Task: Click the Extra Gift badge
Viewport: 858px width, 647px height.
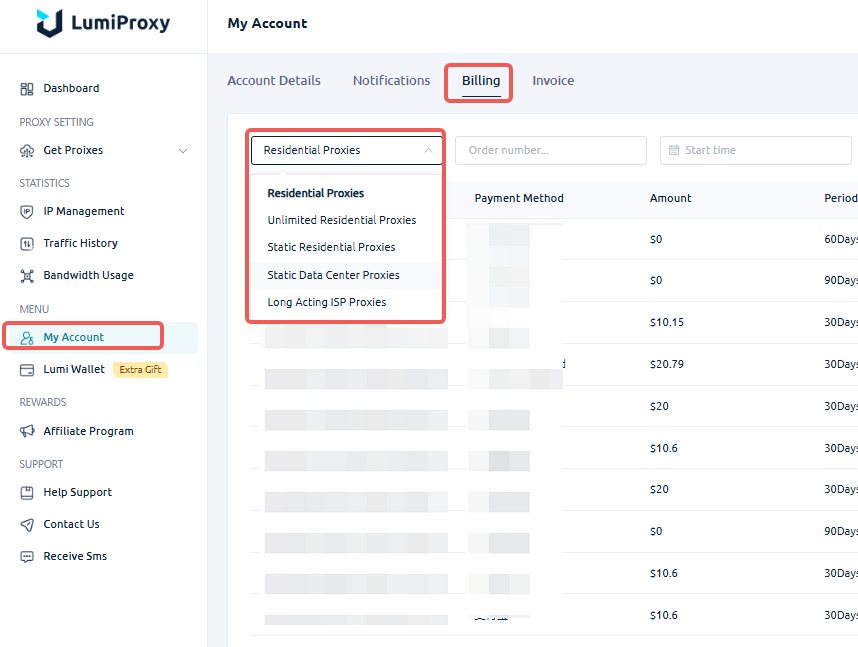Action: tap(140, 370)
